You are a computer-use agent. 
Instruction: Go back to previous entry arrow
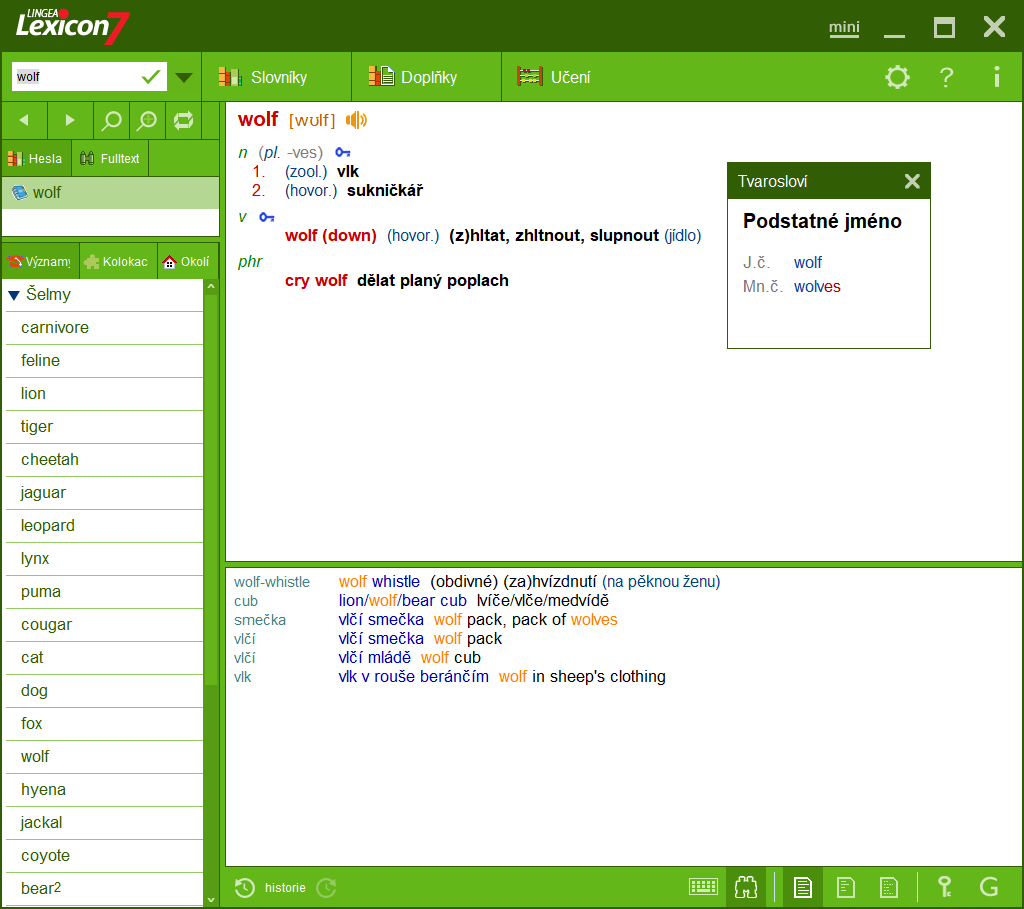[x=24, y=120]
